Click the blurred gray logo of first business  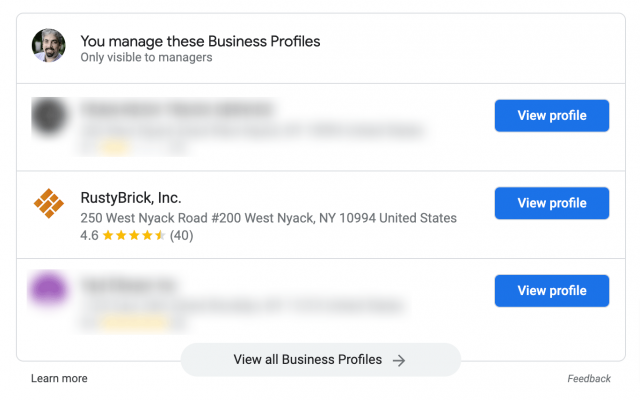click(48, 117)
